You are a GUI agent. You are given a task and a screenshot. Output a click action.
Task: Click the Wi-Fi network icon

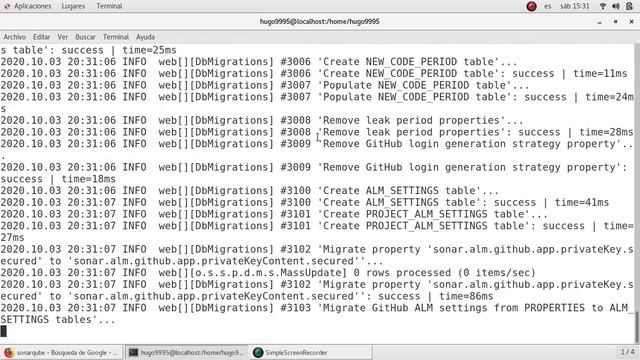(x=603, y=6)
